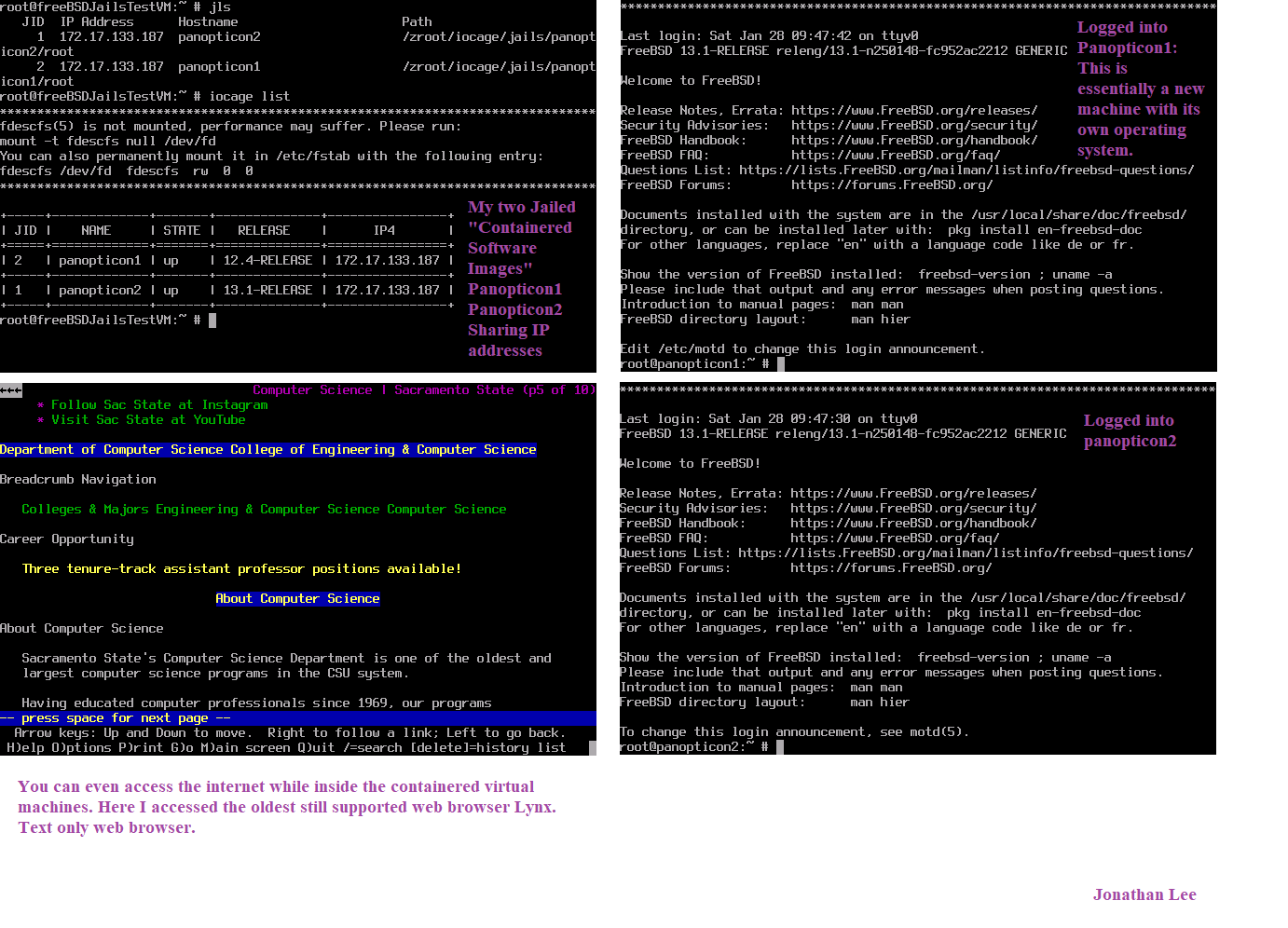Viewport: 1288px width, 928px height.
Task: Click the back arrows indicator in Lynx
Action: 10,390
